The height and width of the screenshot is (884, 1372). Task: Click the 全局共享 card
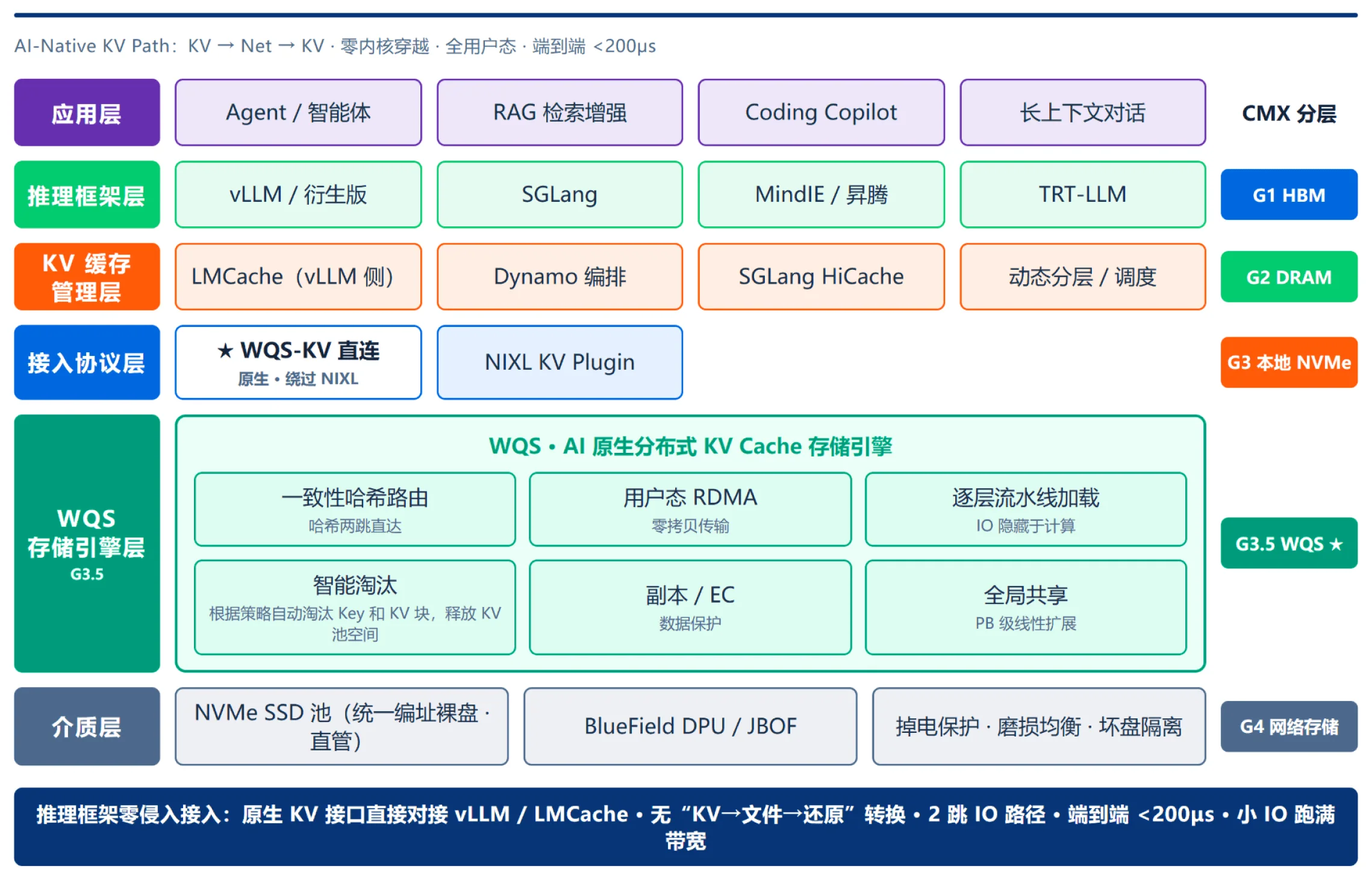pyautogui.click(x=1026, y=608)
